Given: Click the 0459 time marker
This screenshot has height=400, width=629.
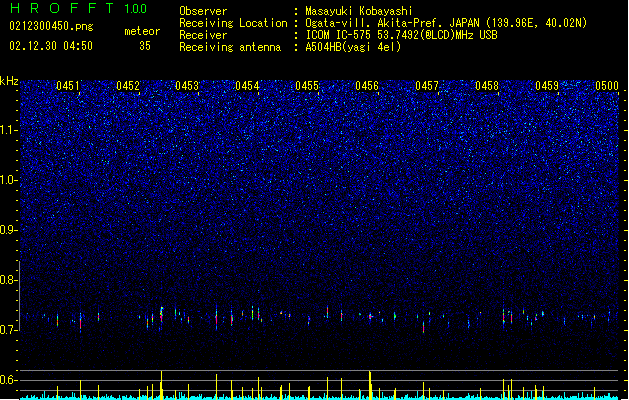Looking at the screenshot, I should point(547,86).
